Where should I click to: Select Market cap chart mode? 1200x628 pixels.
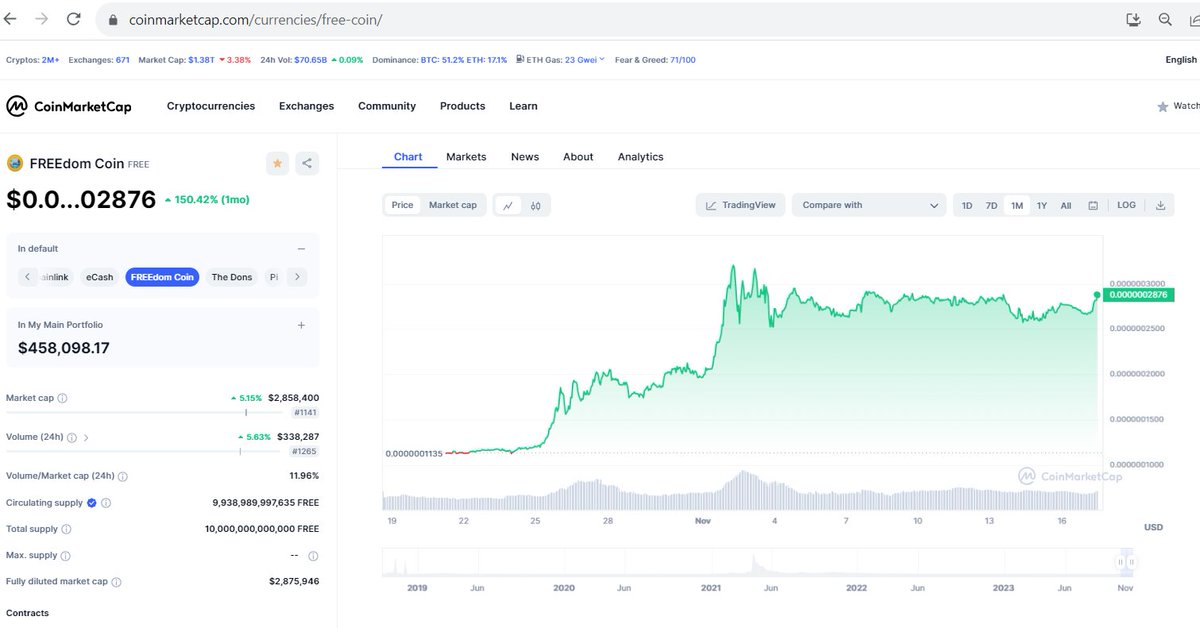click(x=452, y=205)
